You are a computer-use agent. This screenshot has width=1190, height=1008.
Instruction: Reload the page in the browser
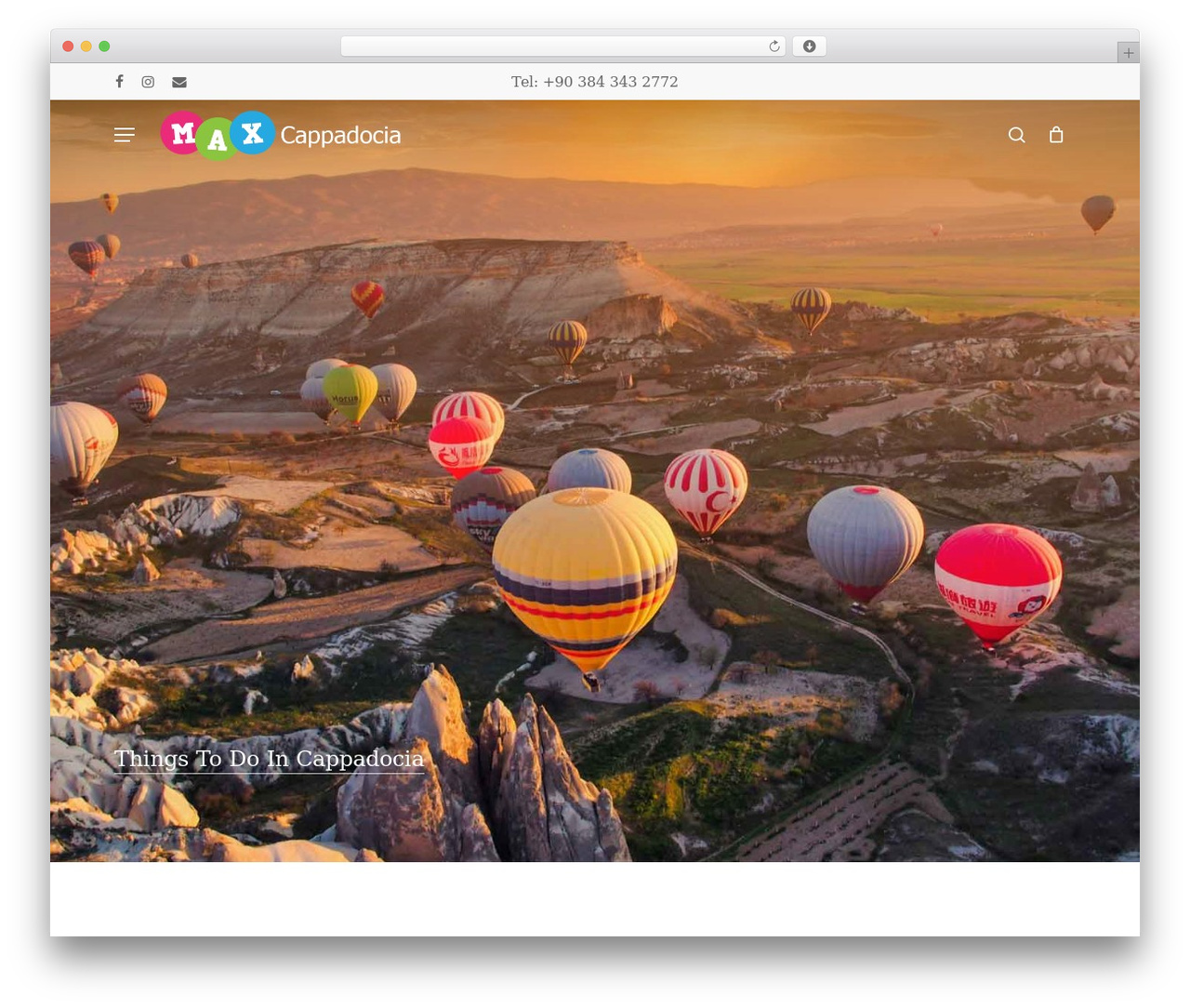[773, 46]
